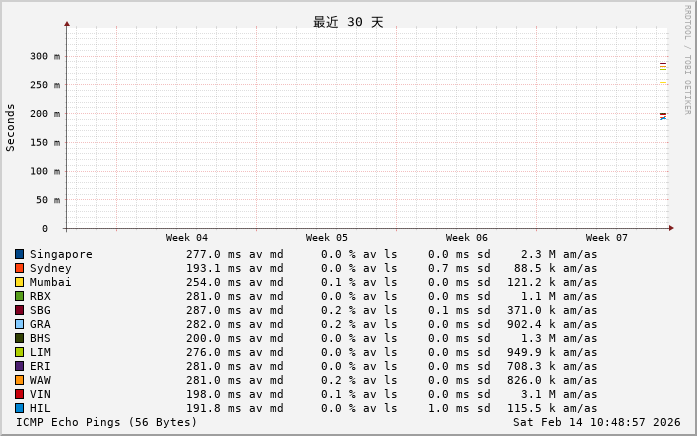Click the Singapore legend color swatch
The width and height of the screenshot is (697, 436).
click(19, 254)
